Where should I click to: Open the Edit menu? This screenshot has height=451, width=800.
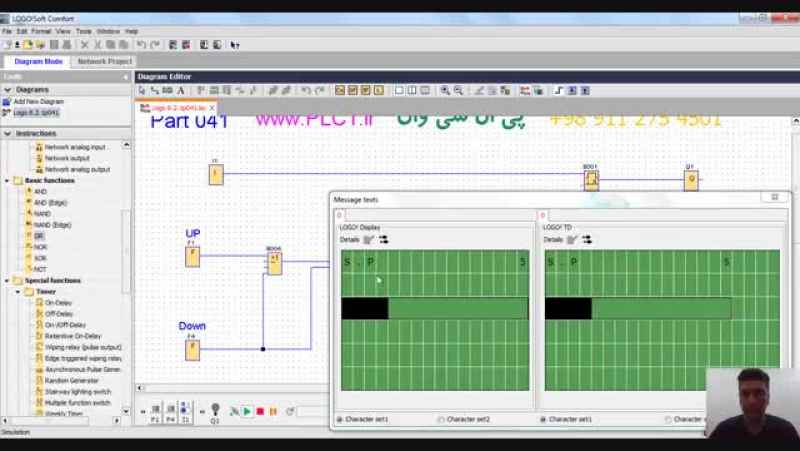22,31
